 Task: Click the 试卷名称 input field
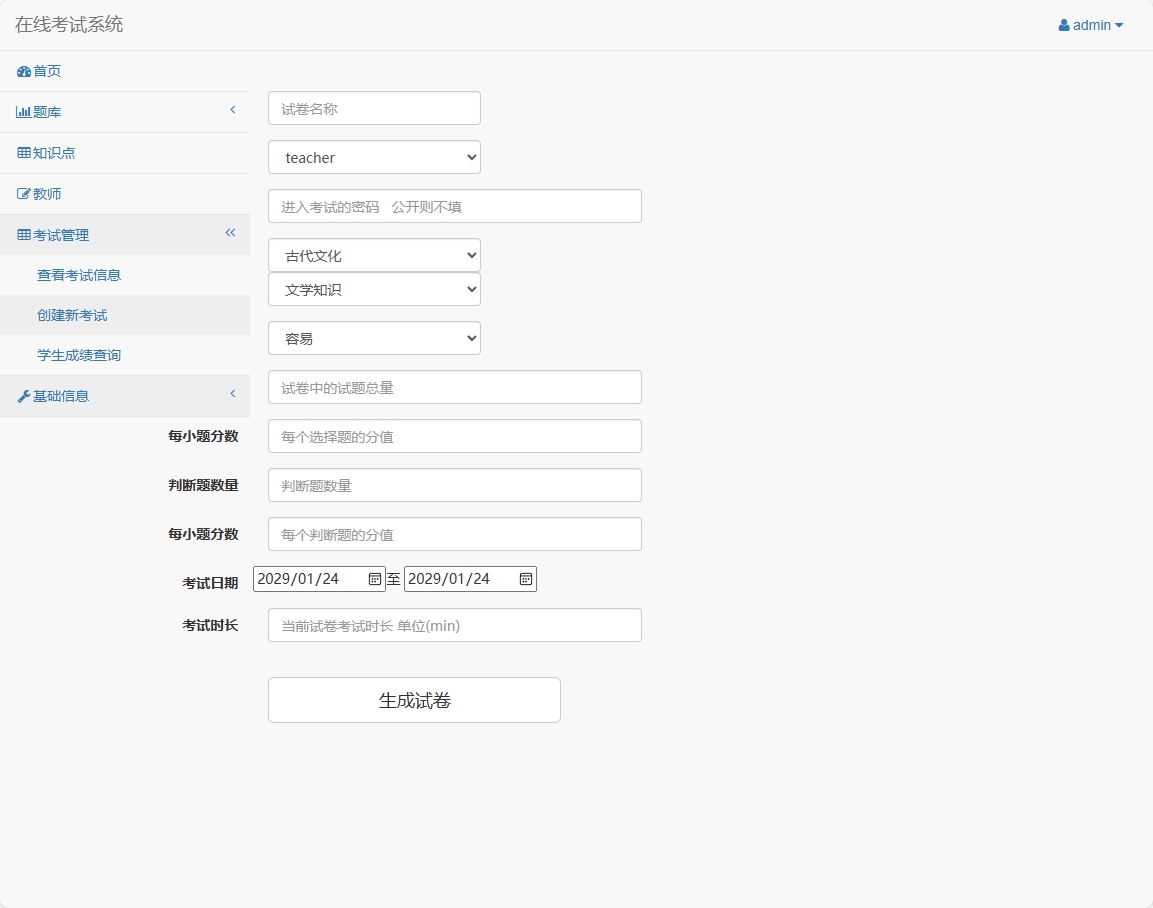[374, 108]
